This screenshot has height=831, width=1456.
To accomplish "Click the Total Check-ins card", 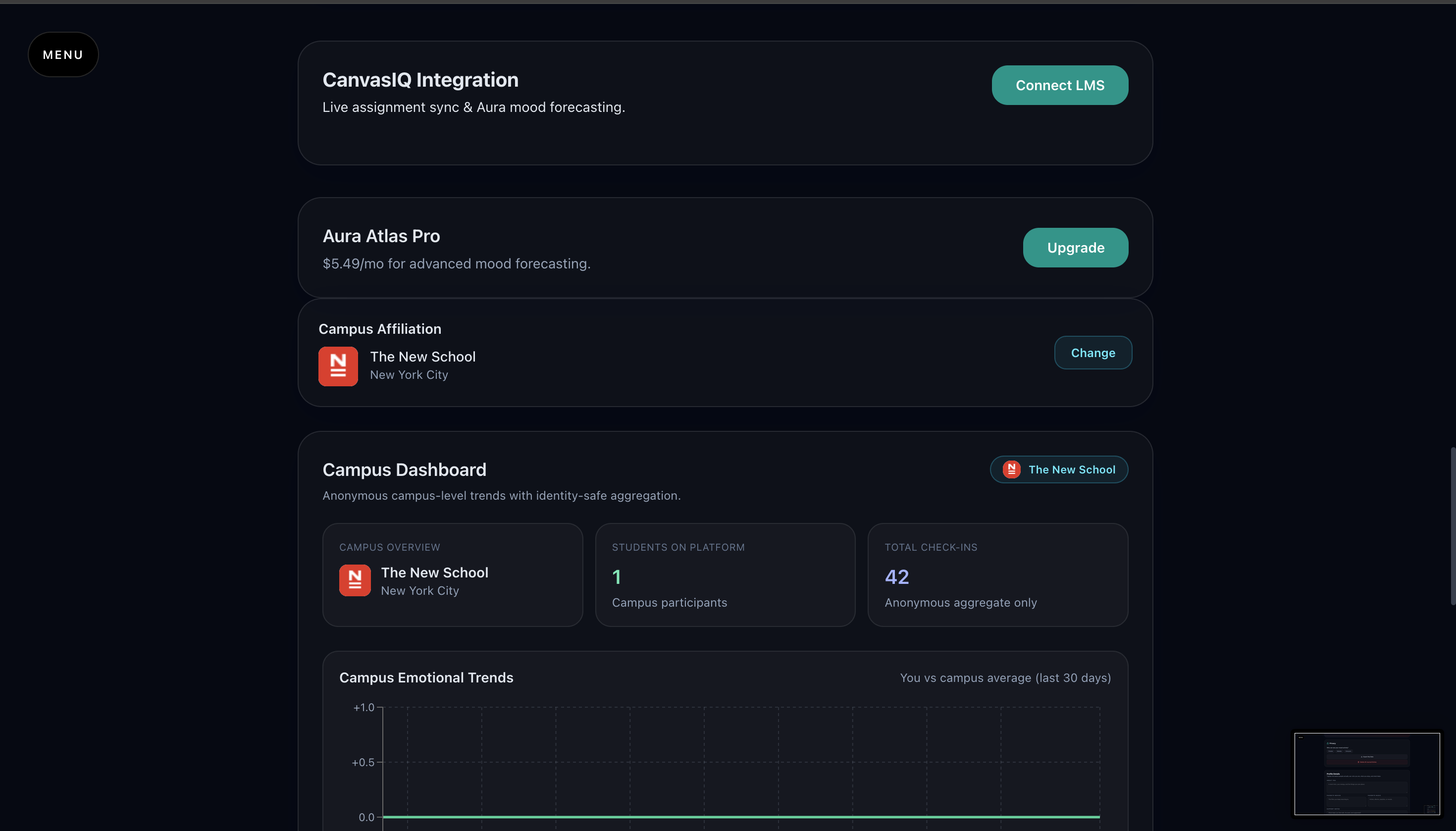I will point(997,574).
